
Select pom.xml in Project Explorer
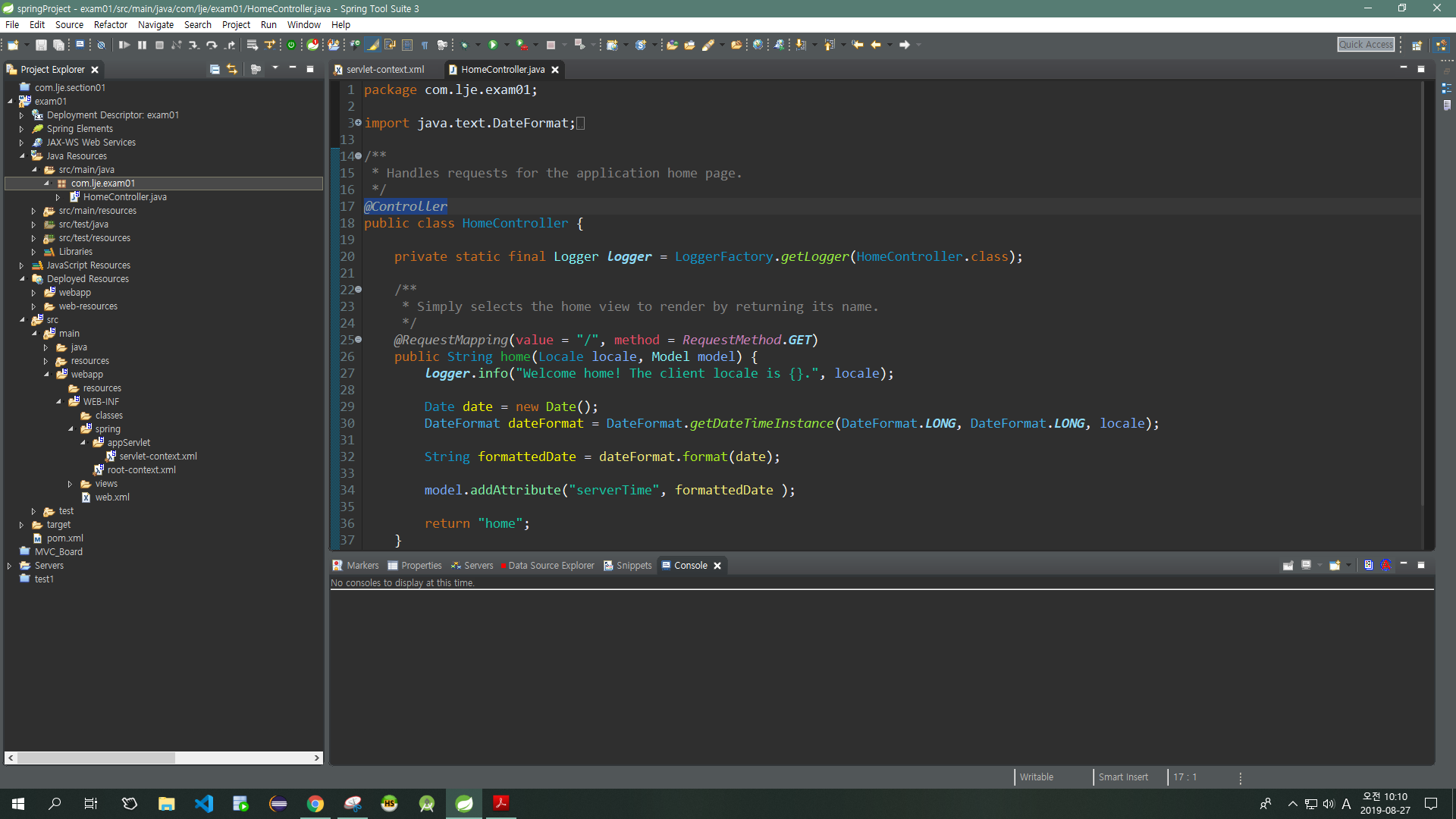coord(64,538)
